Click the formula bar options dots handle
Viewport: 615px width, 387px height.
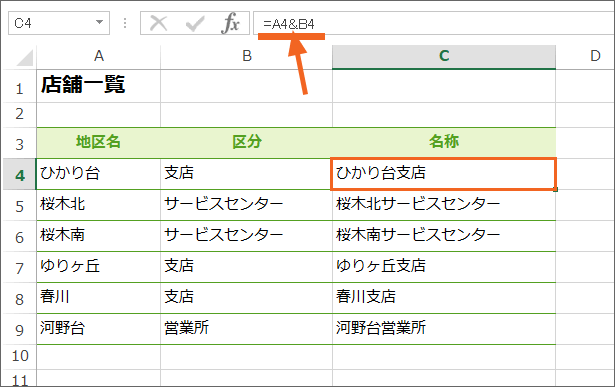click(x=125, y=23)
